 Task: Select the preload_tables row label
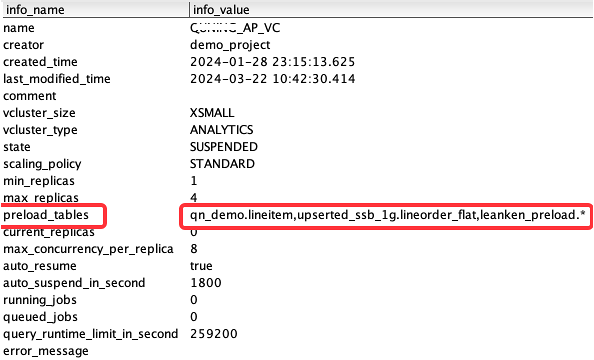click(x=46, y=215)
